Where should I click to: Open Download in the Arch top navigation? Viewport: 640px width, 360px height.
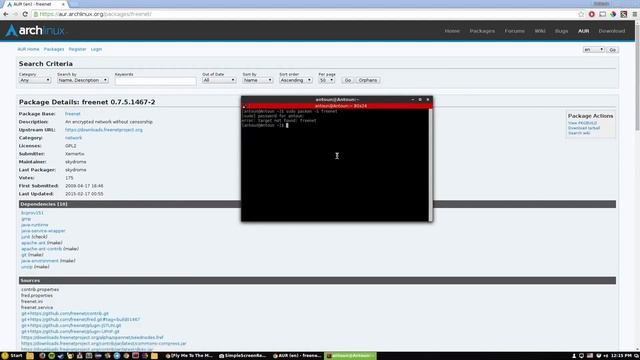pos(612,31)
